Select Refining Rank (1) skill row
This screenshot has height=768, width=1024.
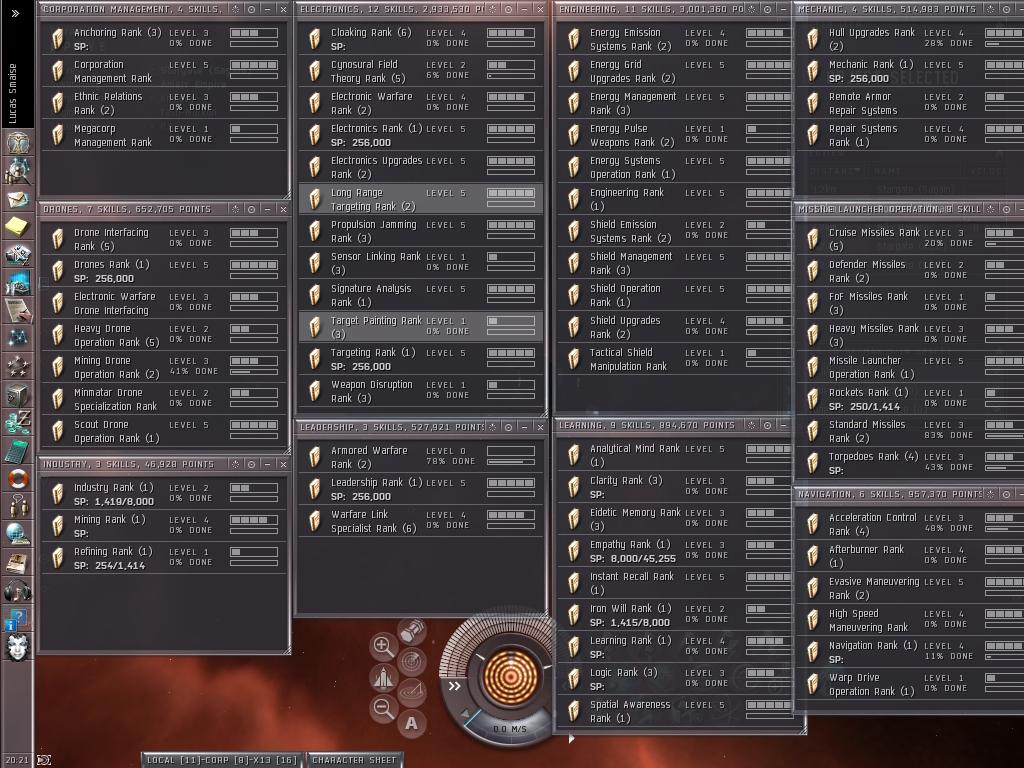(164, 558)
